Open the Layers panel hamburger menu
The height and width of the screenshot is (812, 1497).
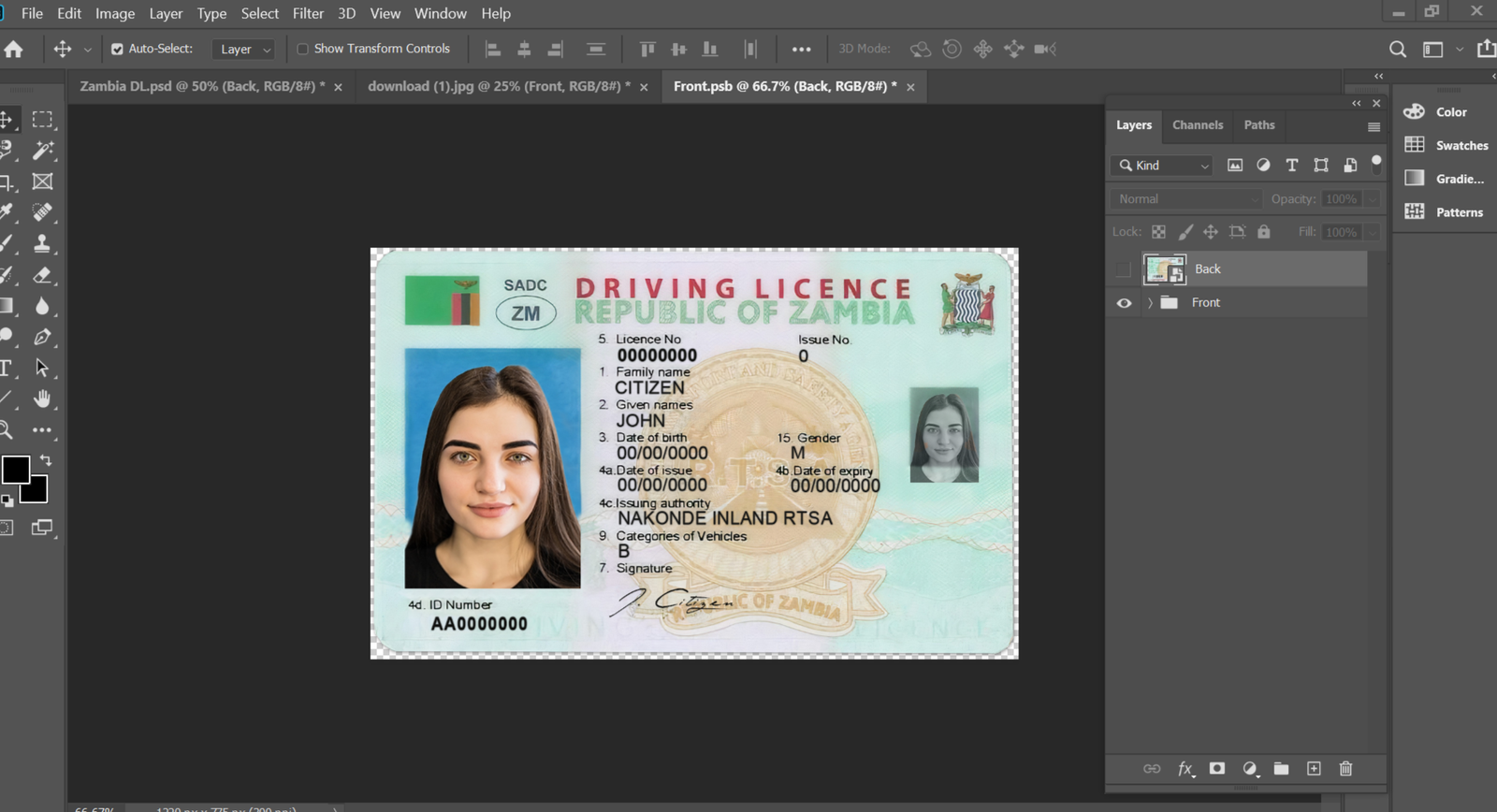coord(1373,127)
